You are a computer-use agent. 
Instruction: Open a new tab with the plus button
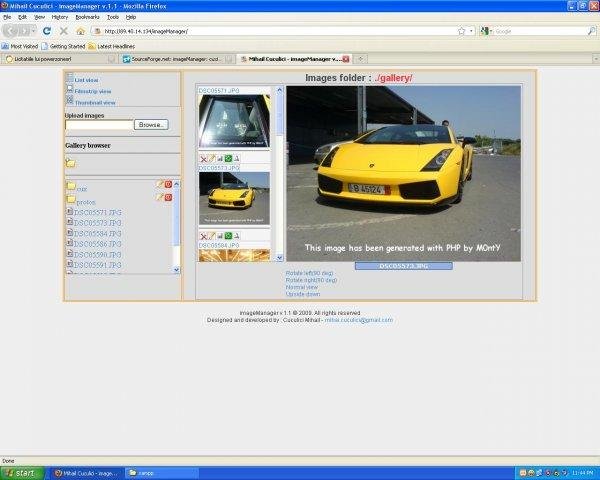360,59
